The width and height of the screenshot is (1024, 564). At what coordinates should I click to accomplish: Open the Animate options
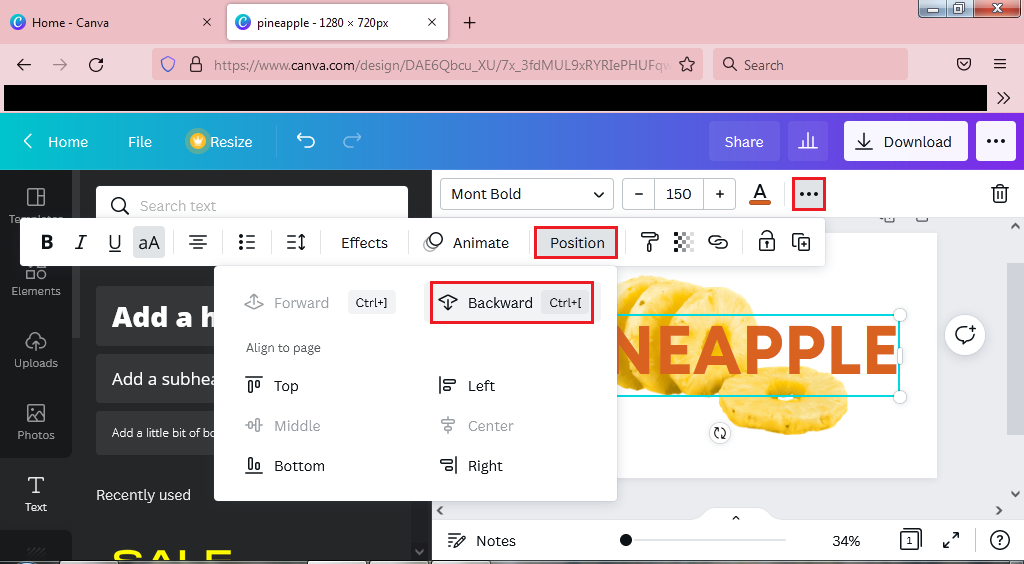coord(466,243)
